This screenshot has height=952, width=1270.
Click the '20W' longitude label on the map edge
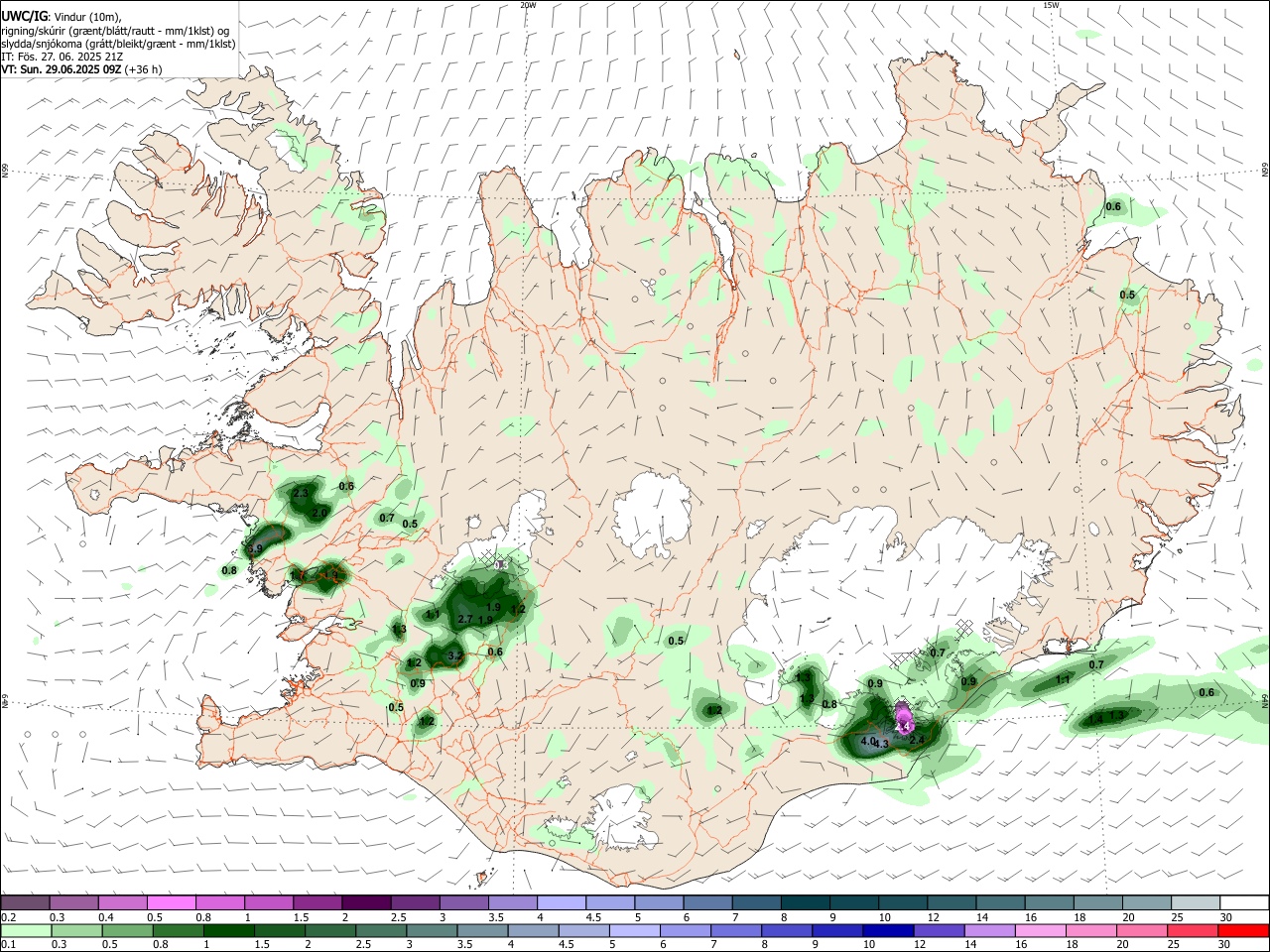click(x=528, y=5)
